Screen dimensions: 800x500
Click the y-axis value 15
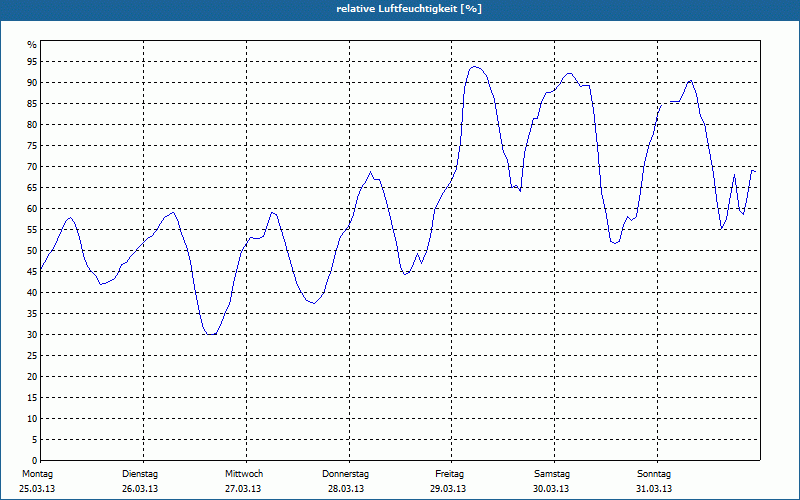click(x=32, y=397)
